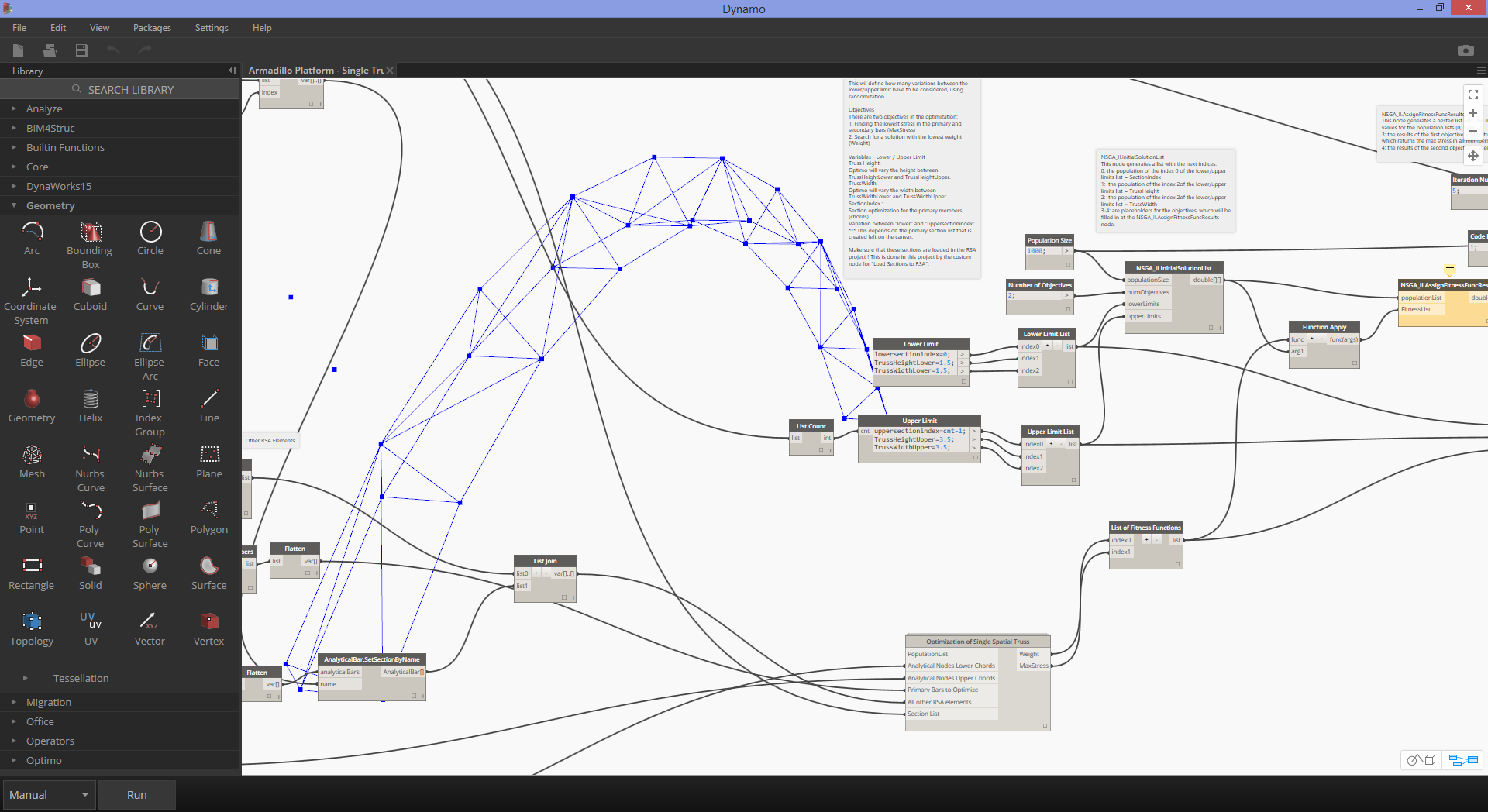Collapse the Library side panel

[232, 71]
